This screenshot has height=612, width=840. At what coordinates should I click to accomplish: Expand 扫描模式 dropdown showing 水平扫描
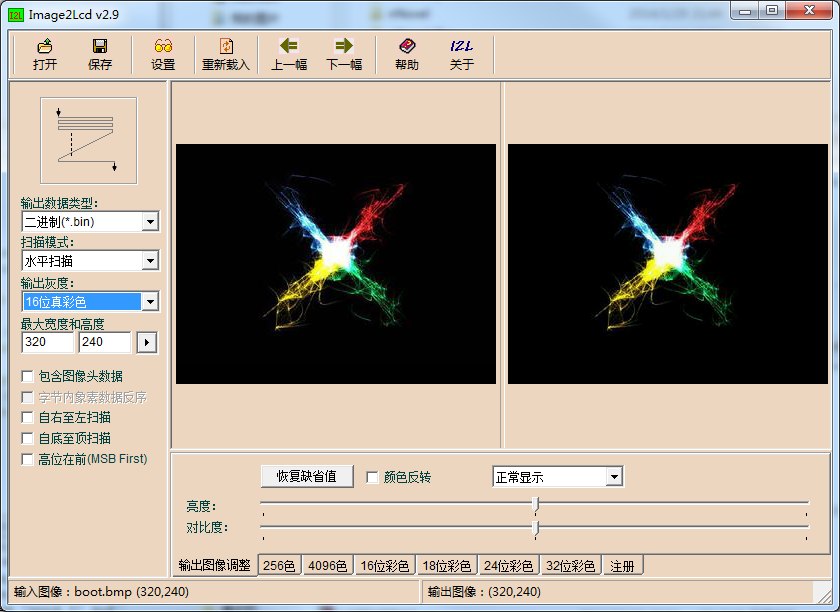click(x=151, y=261)
